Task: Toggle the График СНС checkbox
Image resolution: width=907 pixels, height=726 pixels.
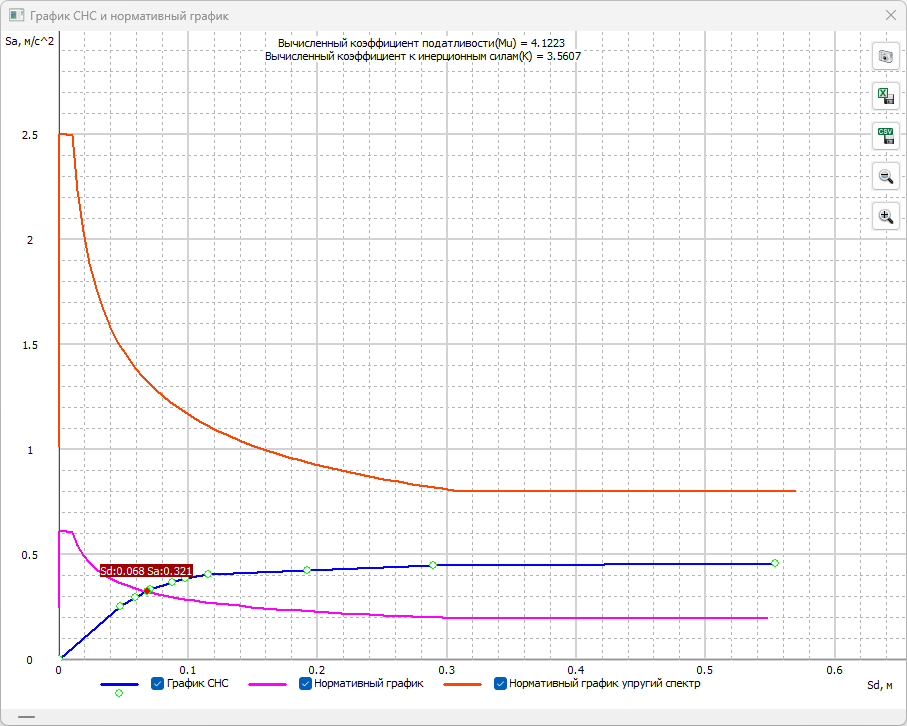Action: (157, 684)
